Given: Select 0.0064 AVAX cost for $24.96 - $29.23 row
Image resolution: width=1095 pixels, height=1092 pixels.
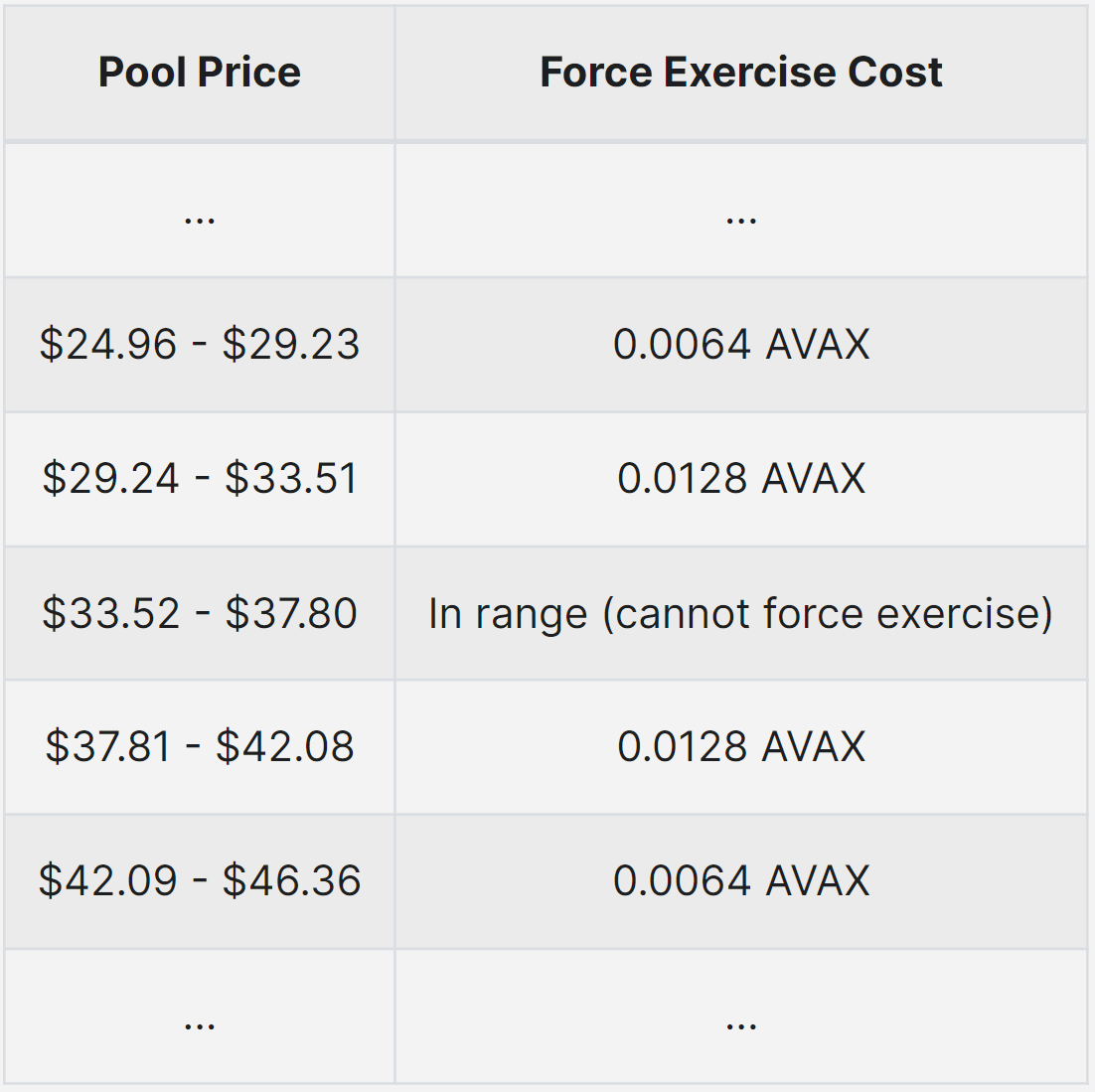Looking at the screenshot, I should coord(741,345).
